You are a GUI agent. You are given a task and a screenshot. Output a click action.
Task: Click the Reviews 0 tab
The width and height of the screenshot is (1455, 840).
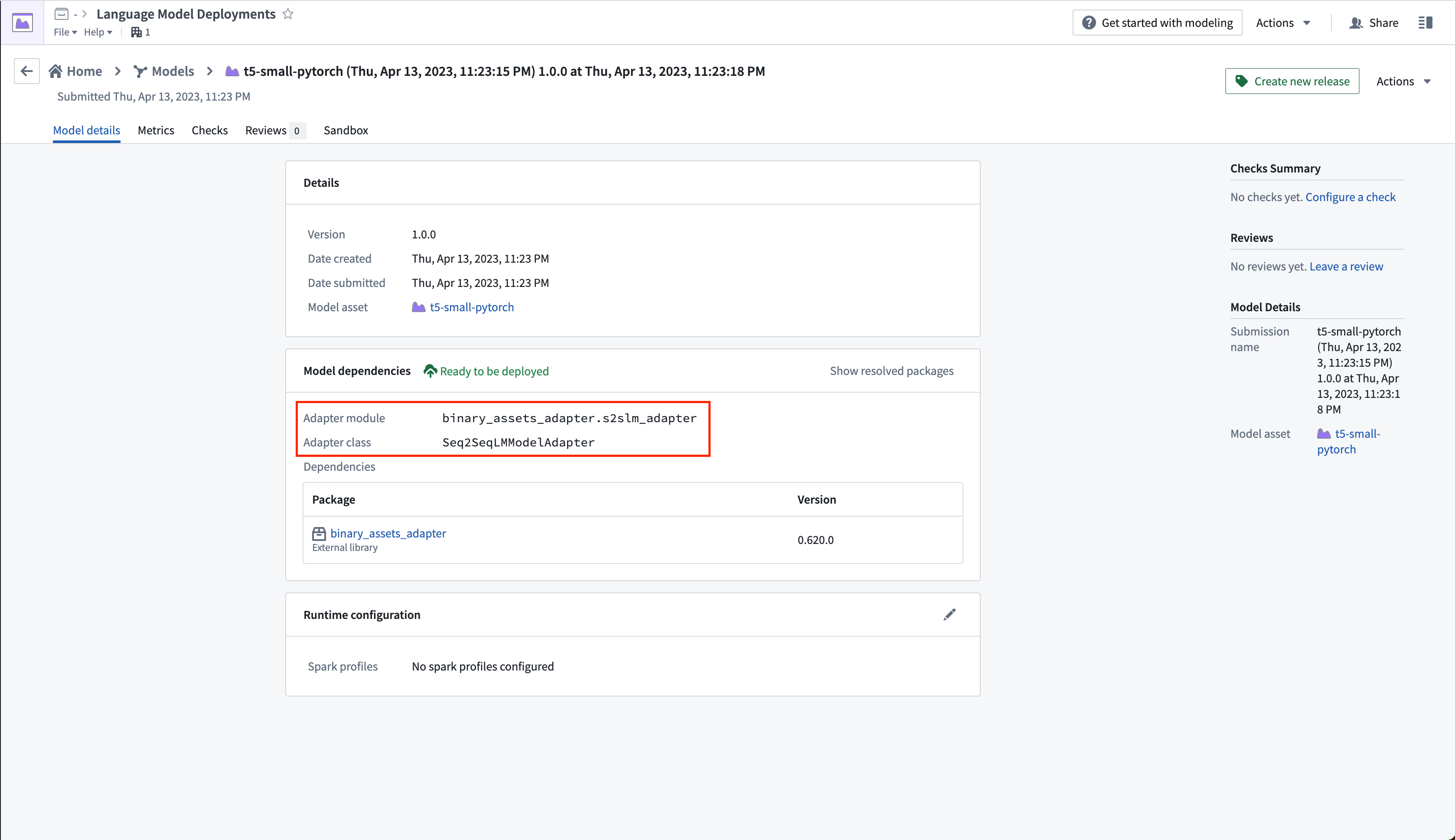pyautogui.click(x=273, y=130)
